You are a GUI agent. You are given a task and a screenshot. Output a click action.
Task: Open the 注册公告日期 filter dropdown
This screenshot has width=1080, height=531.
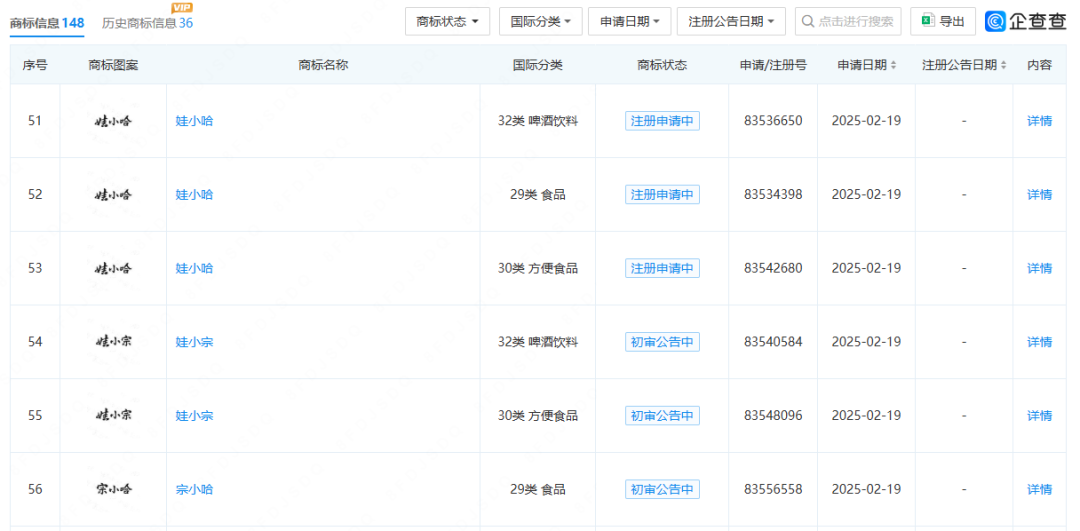point(731,21)
